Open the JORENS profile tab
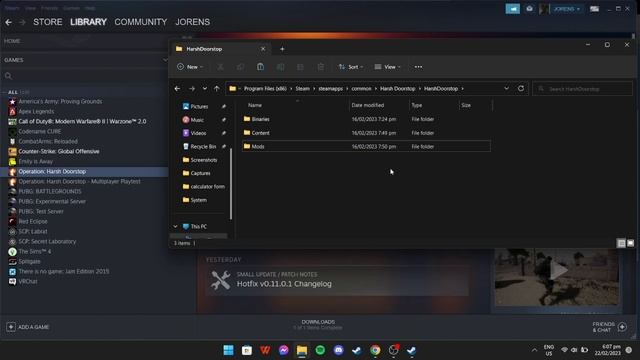Image resolution: width=640 pixels, height=360 pixels. click(x=193, y=22)
